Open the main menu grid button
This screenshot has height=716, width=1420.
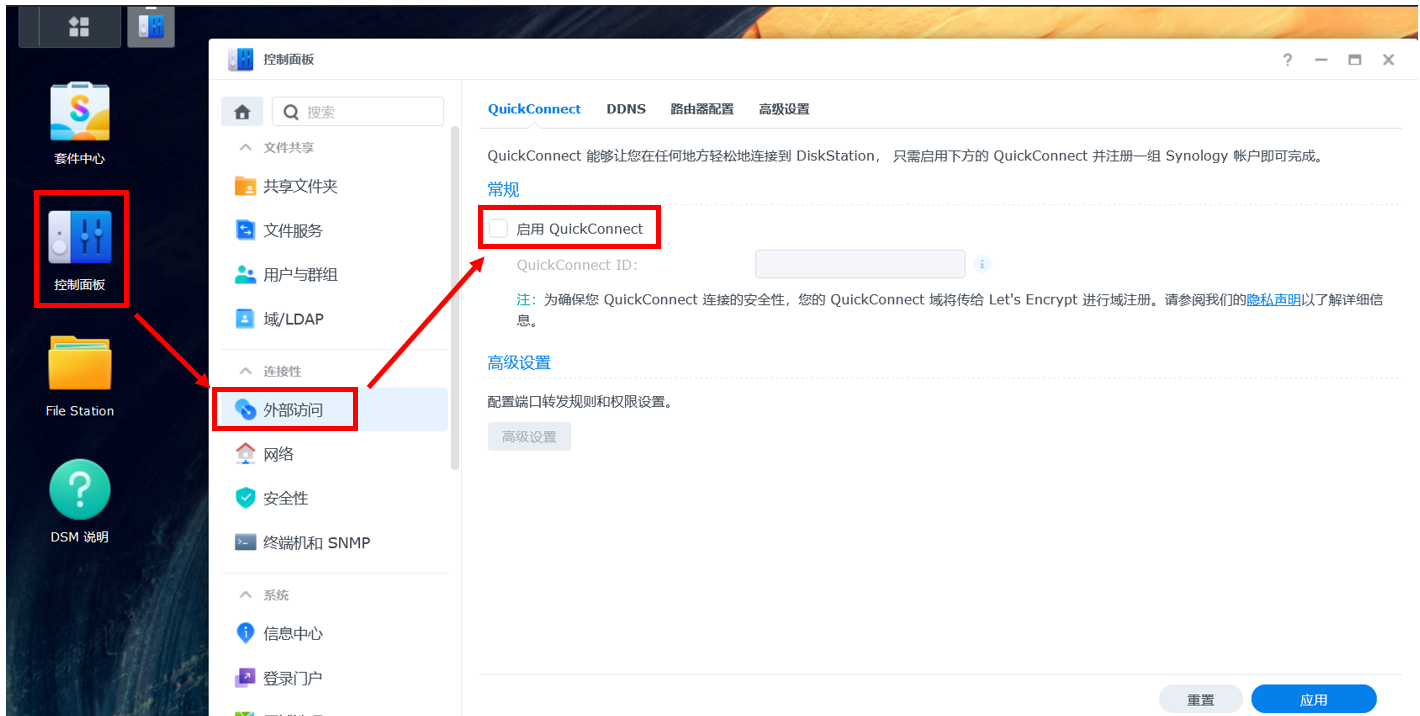[x=79, y=27]
